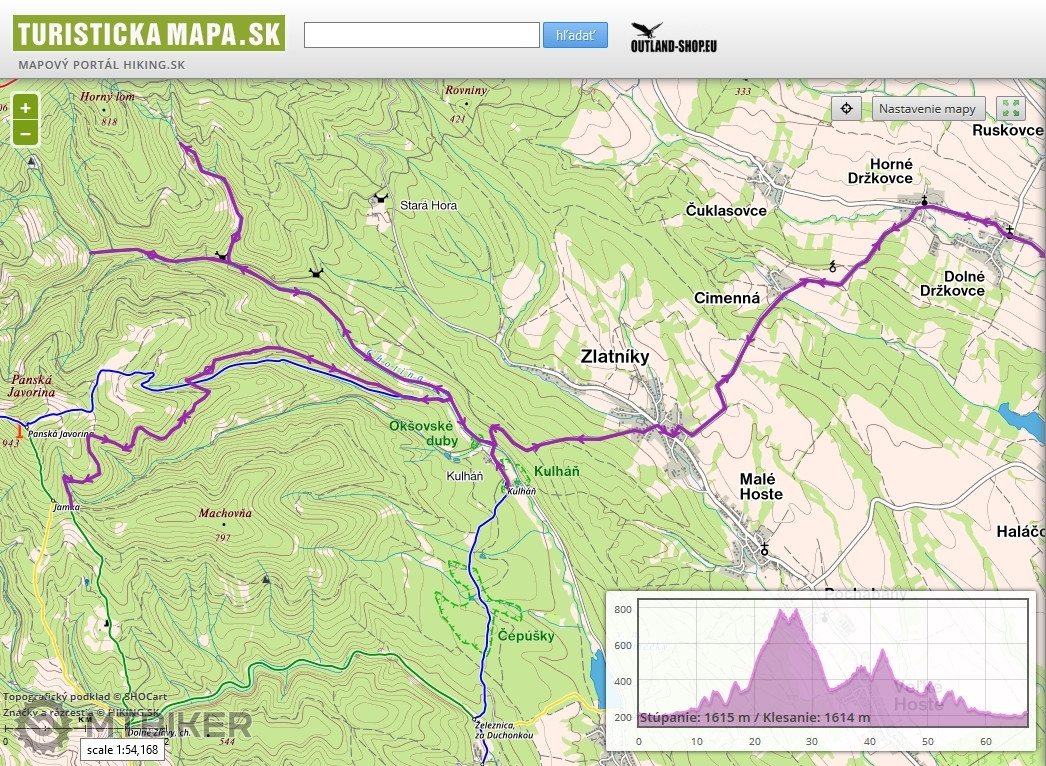The width and height of the screenshot is (1046, 766).
Task: Zoom out the map with minus button
Action: (x=25, y=132)
